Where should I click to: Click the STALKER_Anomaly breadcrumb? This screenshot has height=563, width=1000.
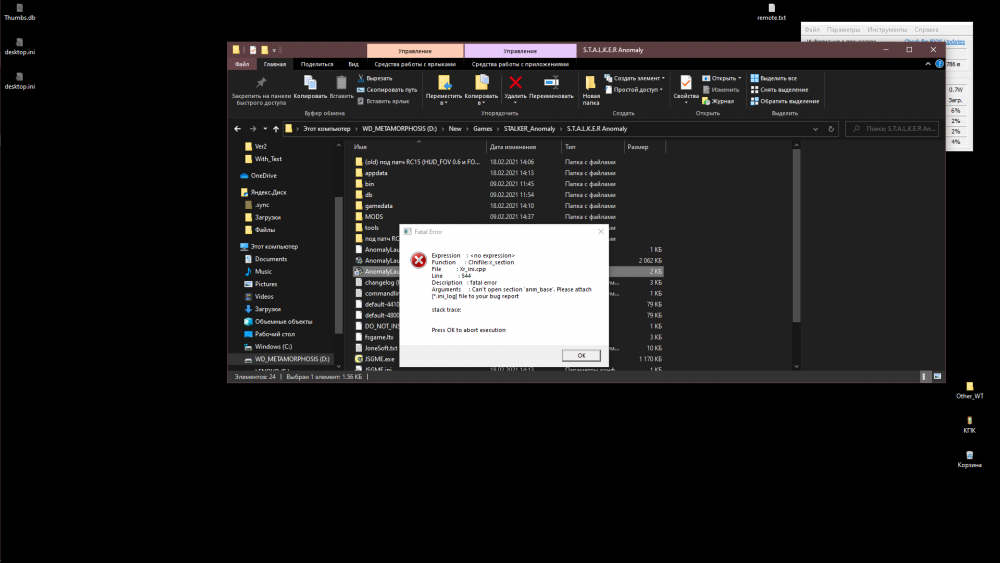(529, 129)
